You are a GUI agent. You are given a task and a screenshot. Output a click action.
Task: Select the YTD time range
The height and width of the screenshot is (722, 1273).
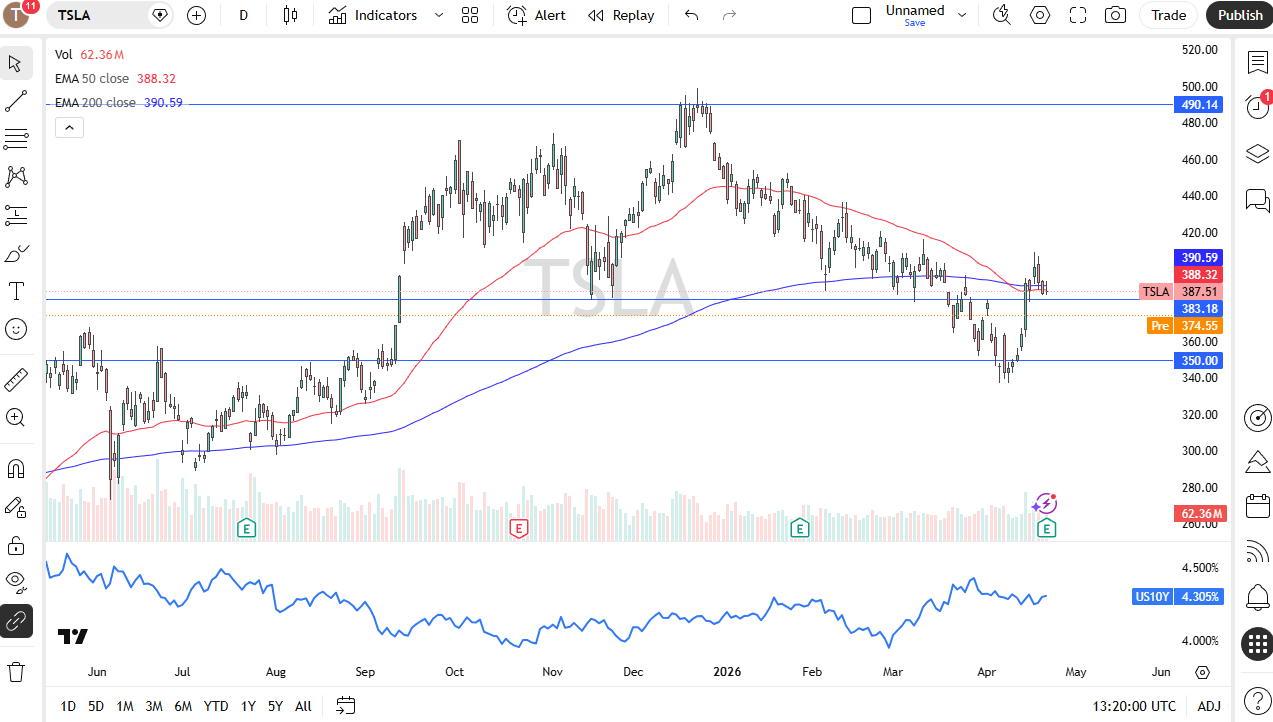(216, 706)
